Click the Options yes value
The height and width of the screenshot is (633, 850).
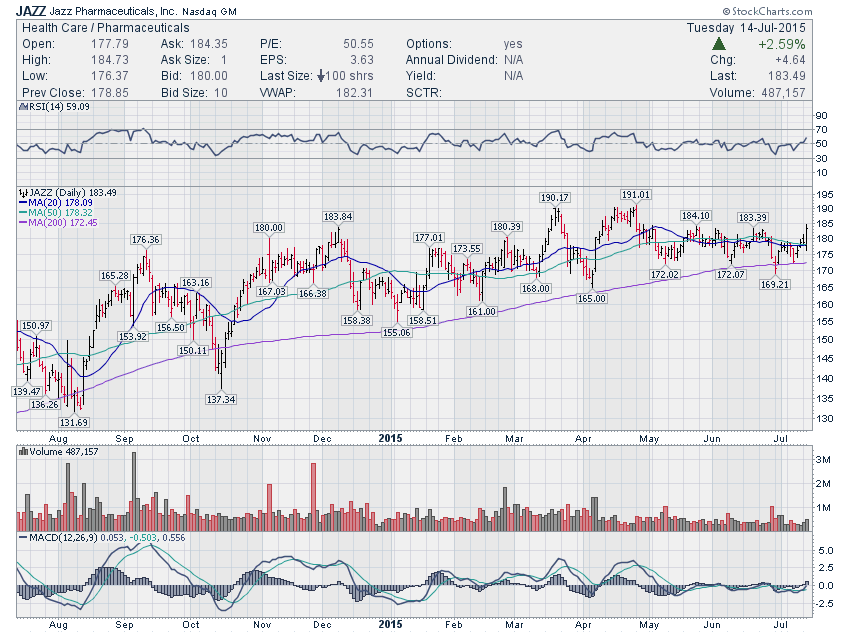513,44
